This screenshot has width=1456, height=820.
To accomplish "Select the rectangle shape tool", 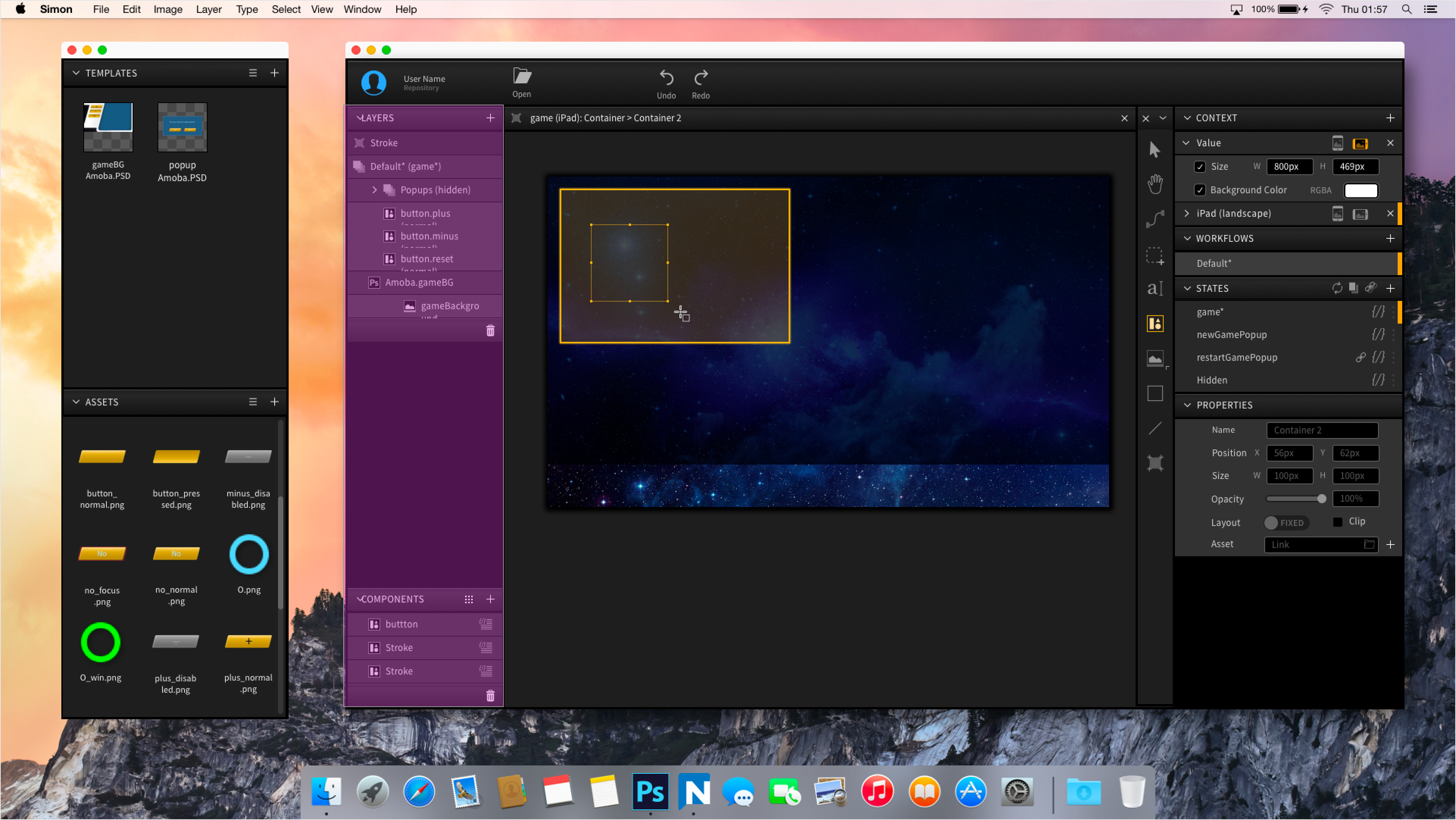I will (x=1155, y=394).
